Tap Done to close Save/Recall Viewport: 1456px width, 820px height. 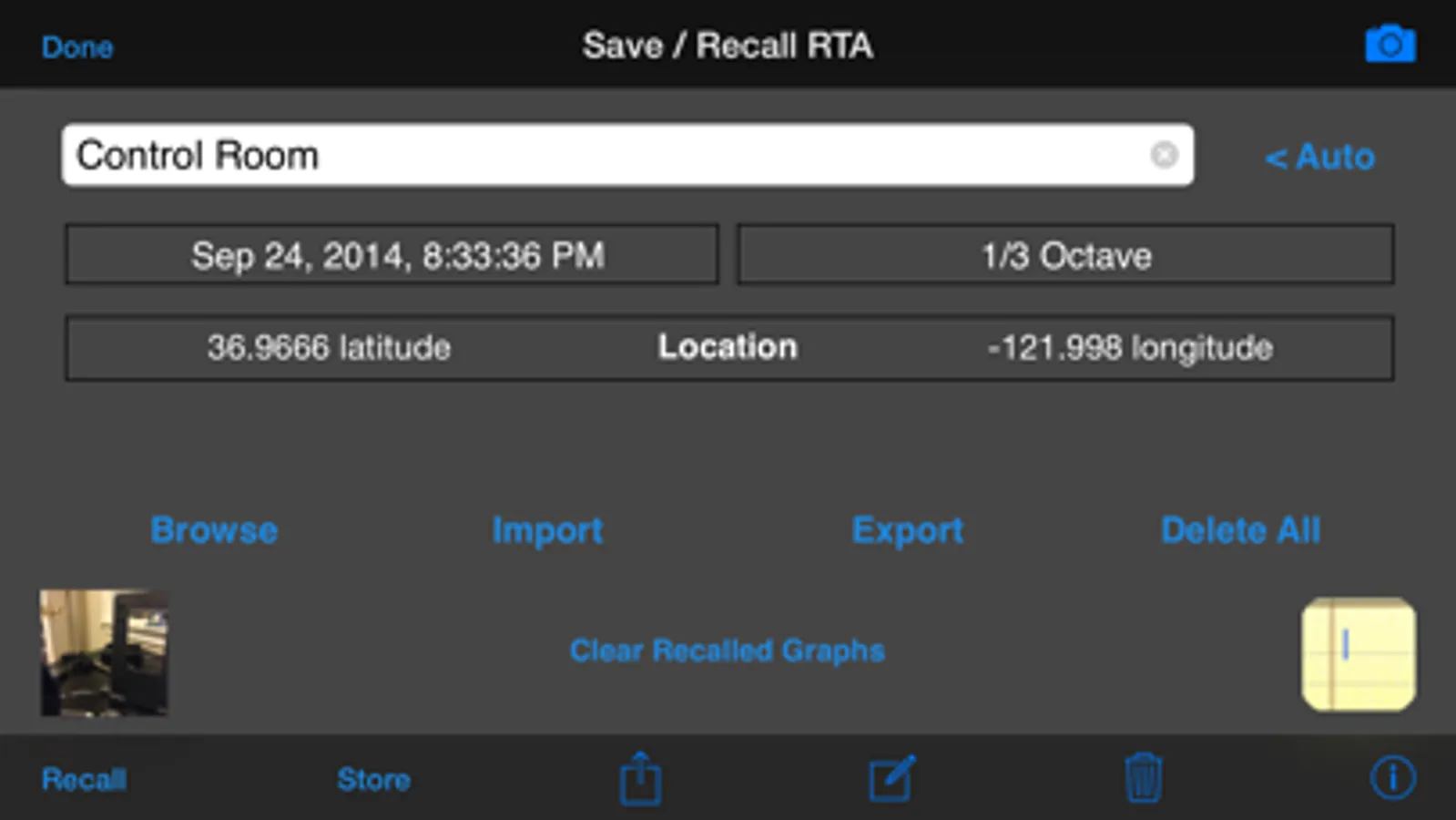[x=77, y=47]
